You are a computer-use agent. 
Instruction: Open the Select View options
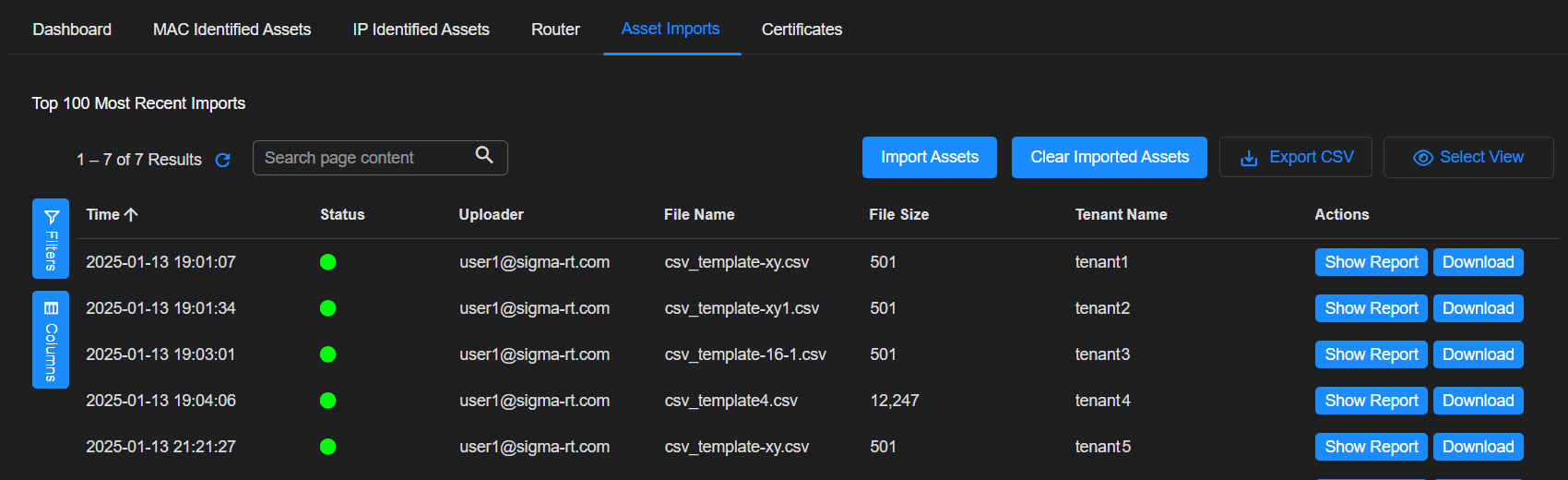(1467, 157)
